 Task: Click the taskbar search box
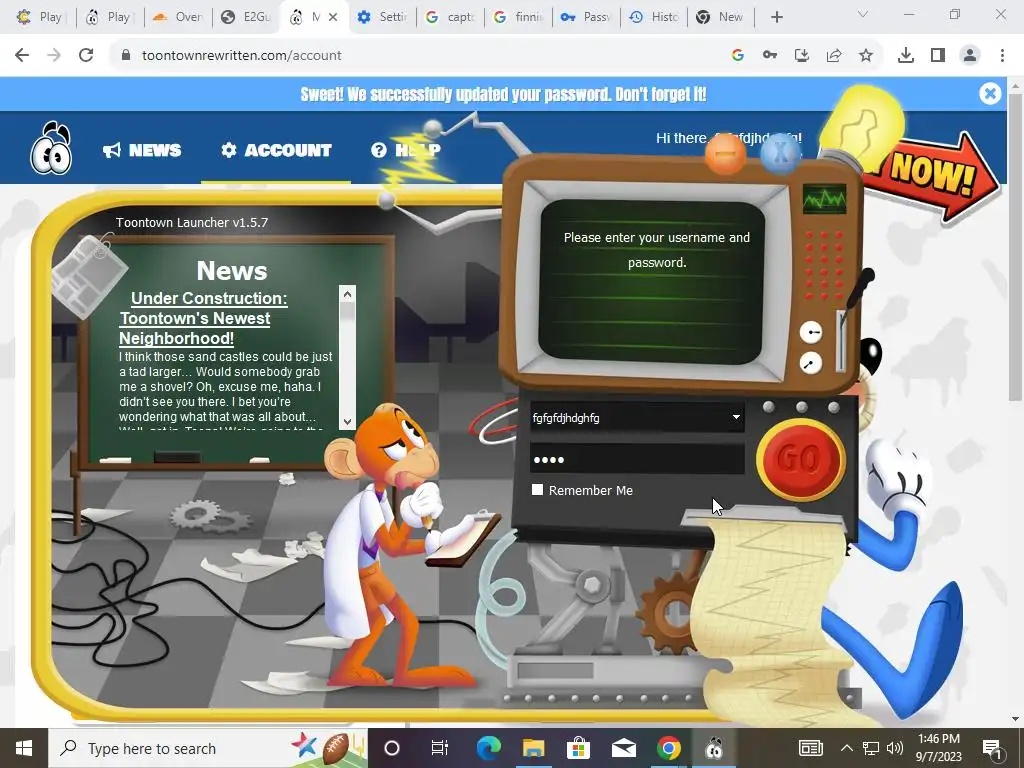208,748
